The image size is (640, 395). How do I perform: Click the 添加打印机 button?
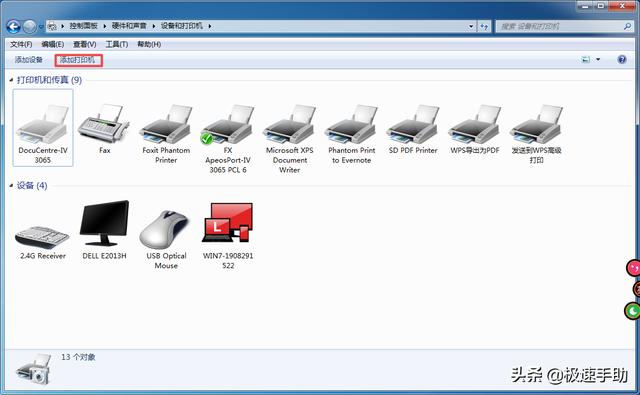[78, 60]
